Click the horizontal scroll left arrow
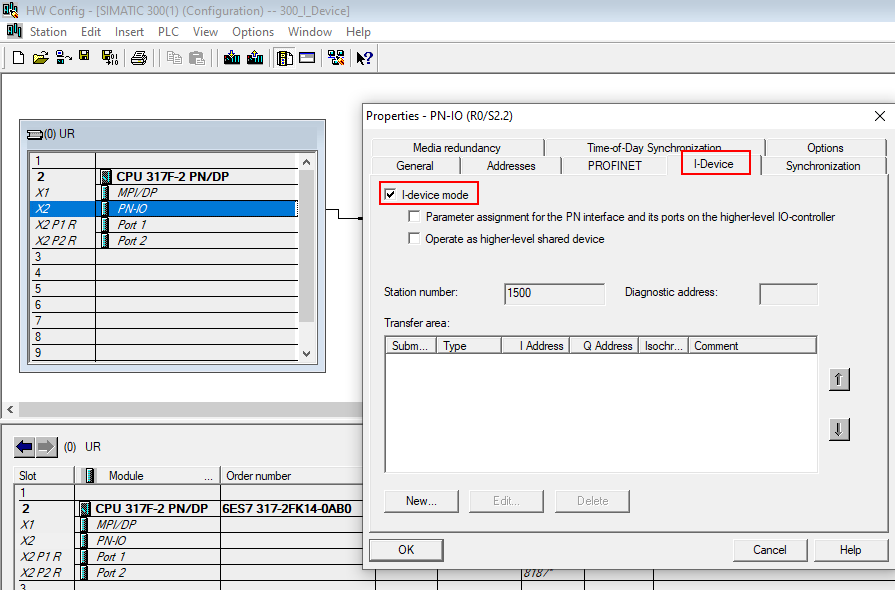This screenshot has height=590, width=895. [x=10, y=409]
